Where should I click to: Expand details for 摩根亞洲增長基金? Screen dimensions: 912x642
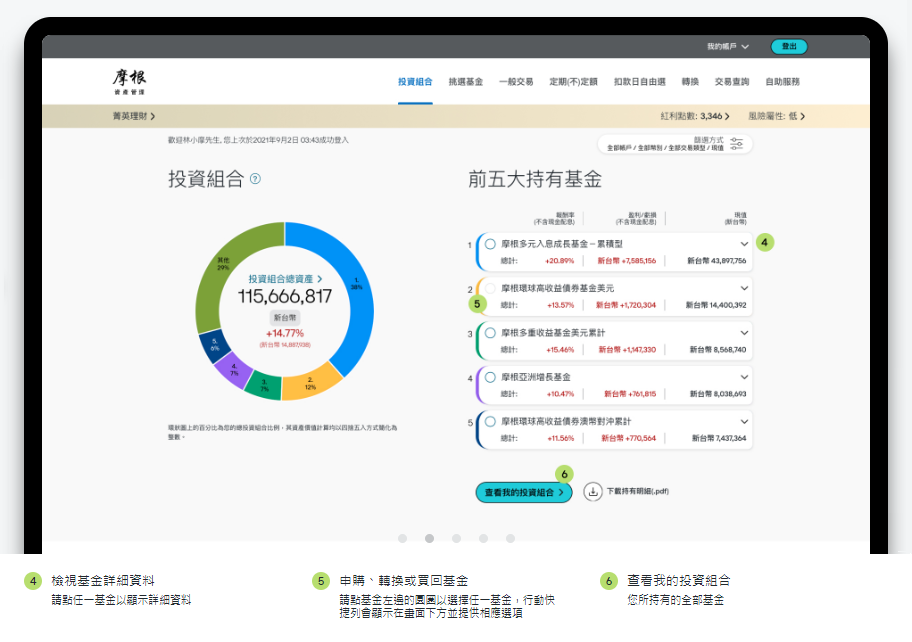pos(744,377)
